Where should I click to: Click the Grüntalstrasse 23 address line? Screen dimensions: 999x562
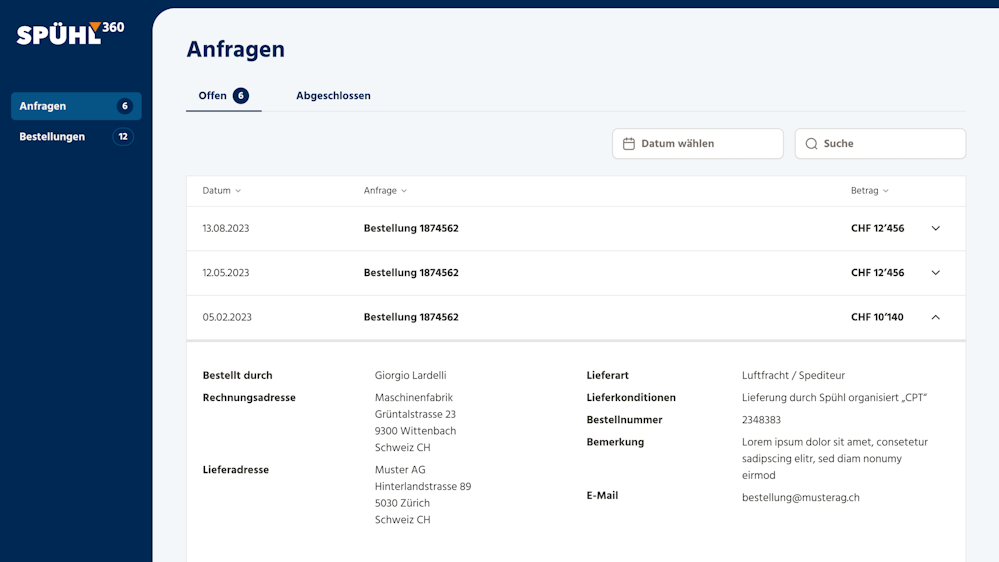pos(415,414)
